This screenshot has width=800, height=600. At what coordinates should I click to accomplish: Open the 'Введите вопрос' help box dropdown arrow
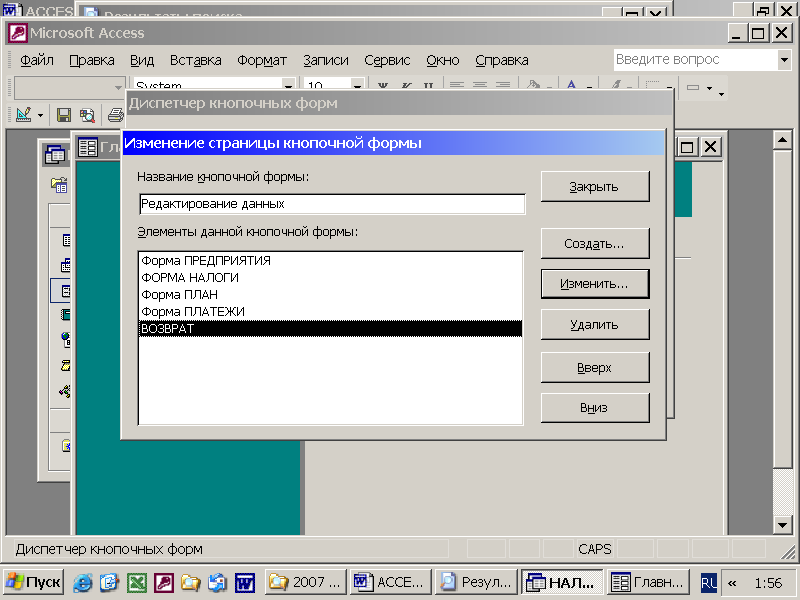point(785,60)
